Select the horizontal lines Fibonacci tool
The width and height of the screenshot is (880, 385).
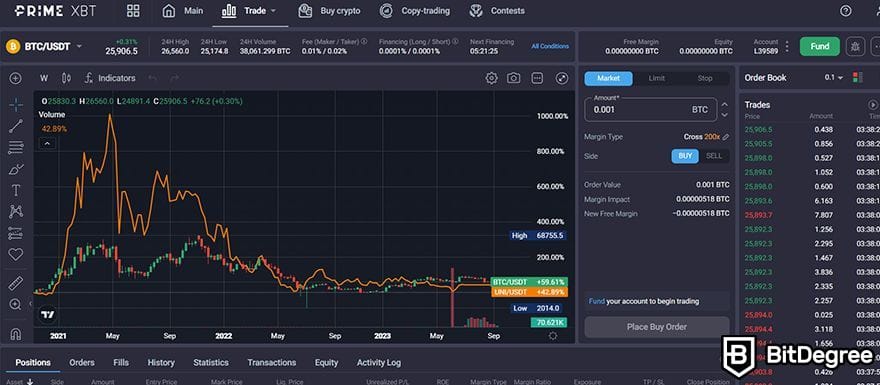[x=16, y=148]
